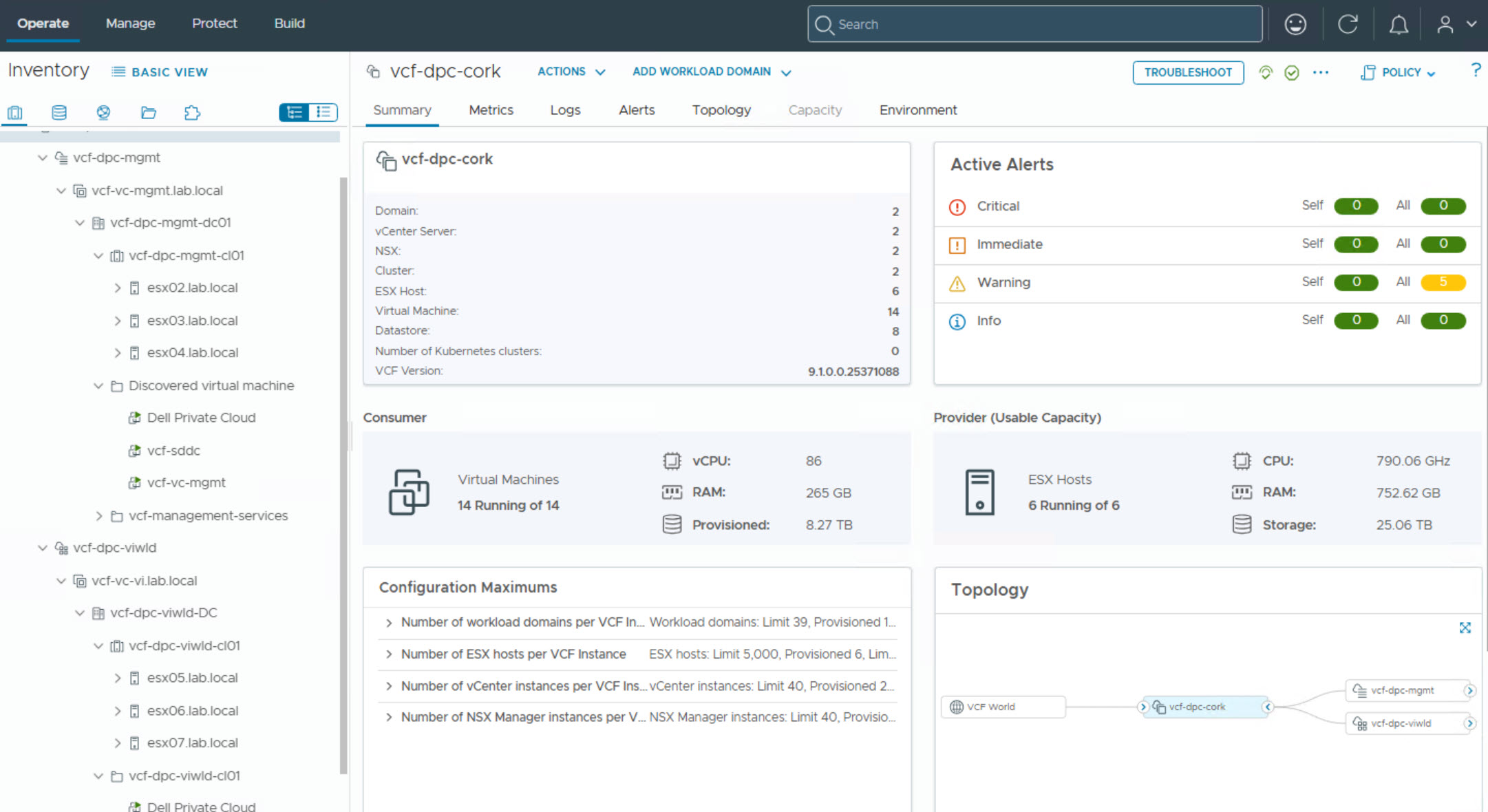Expand Number of vCenter instances row

389,686
